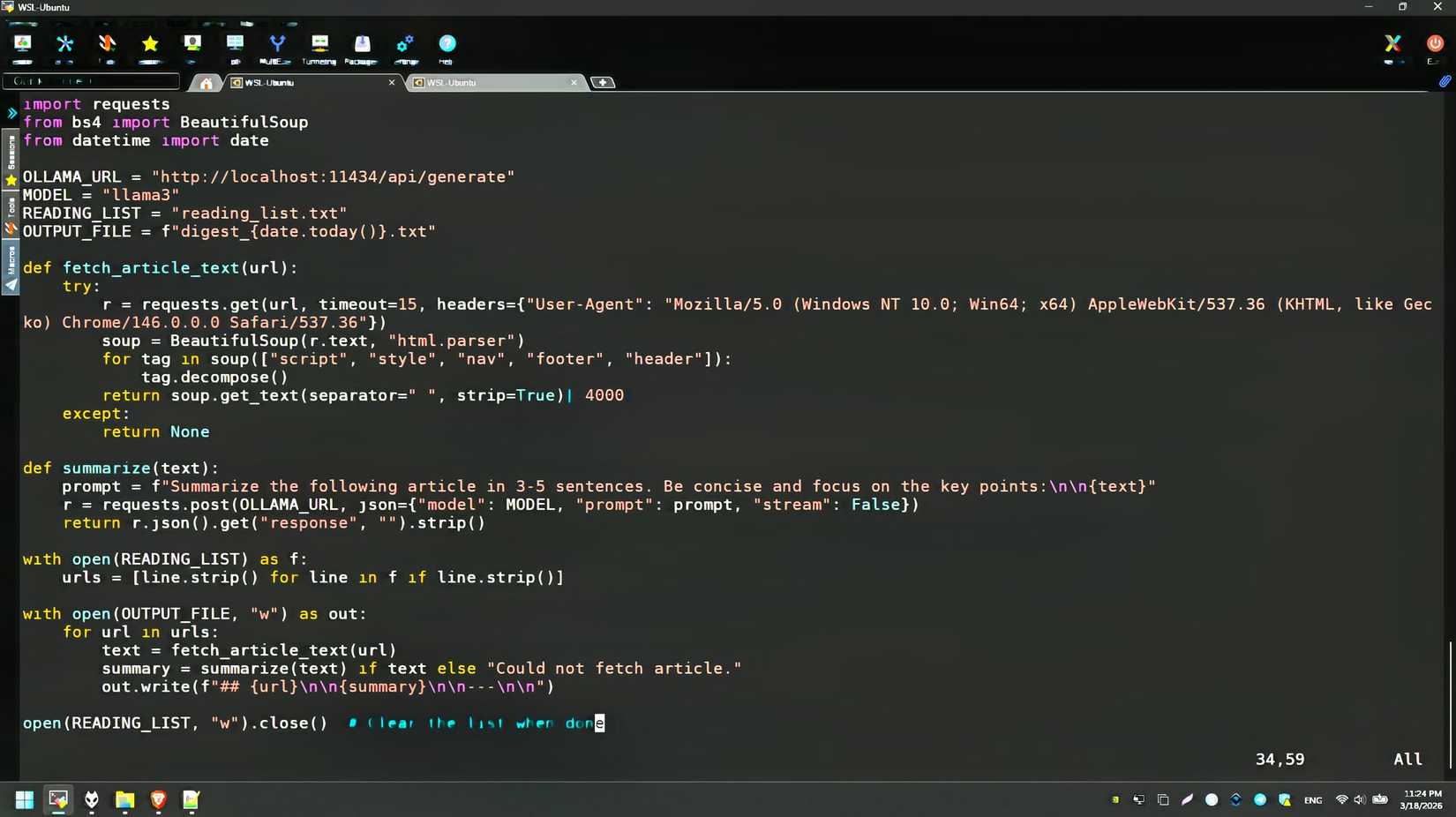Viewport: 1456px width, 817px height.
Task: Open the Brave browser taskbar icon
Action: tap(158, 800)
